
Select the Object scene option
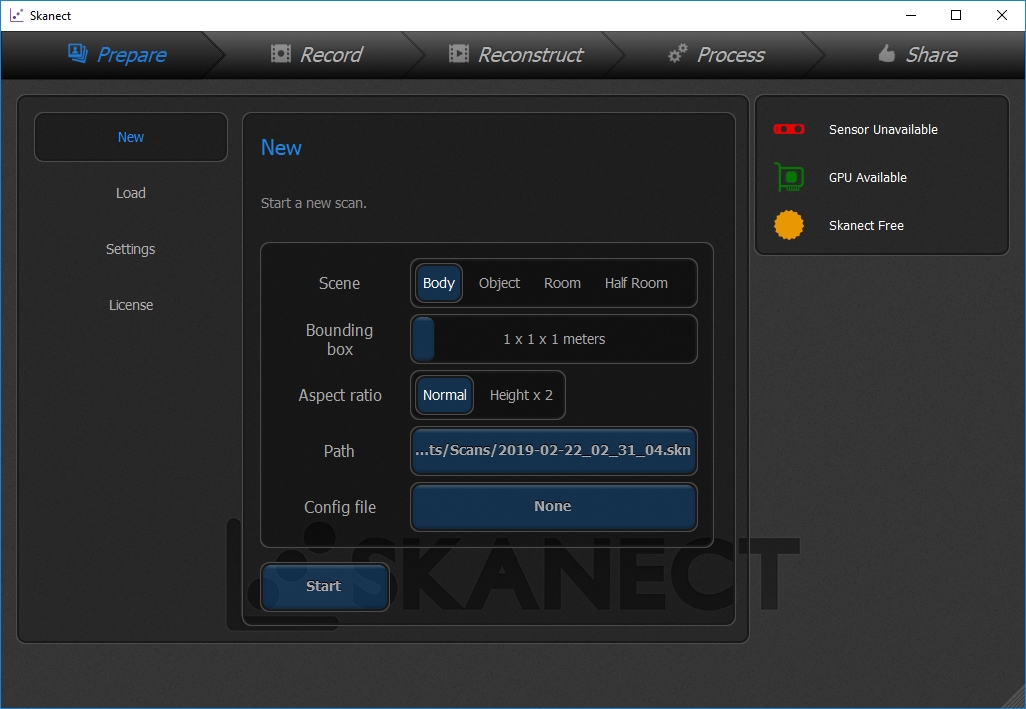[x=499, y=283]
